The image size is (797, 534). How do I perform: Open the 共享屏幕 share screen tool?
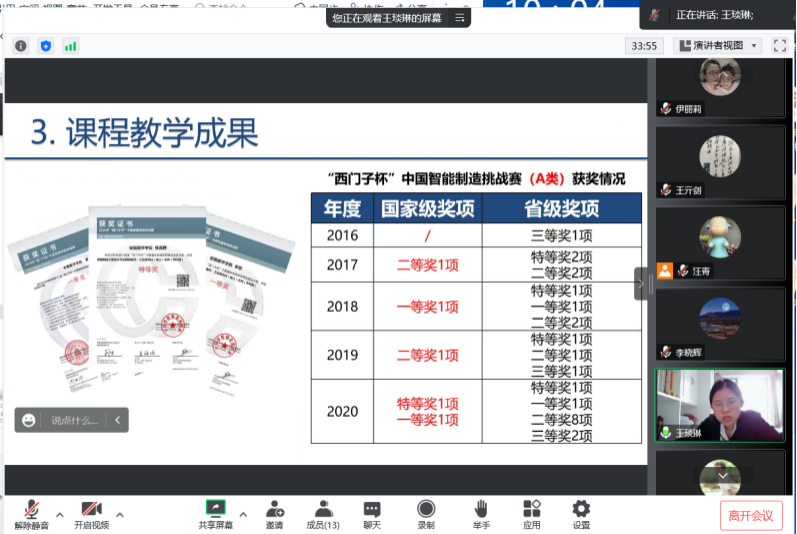[x=215, y=509]
